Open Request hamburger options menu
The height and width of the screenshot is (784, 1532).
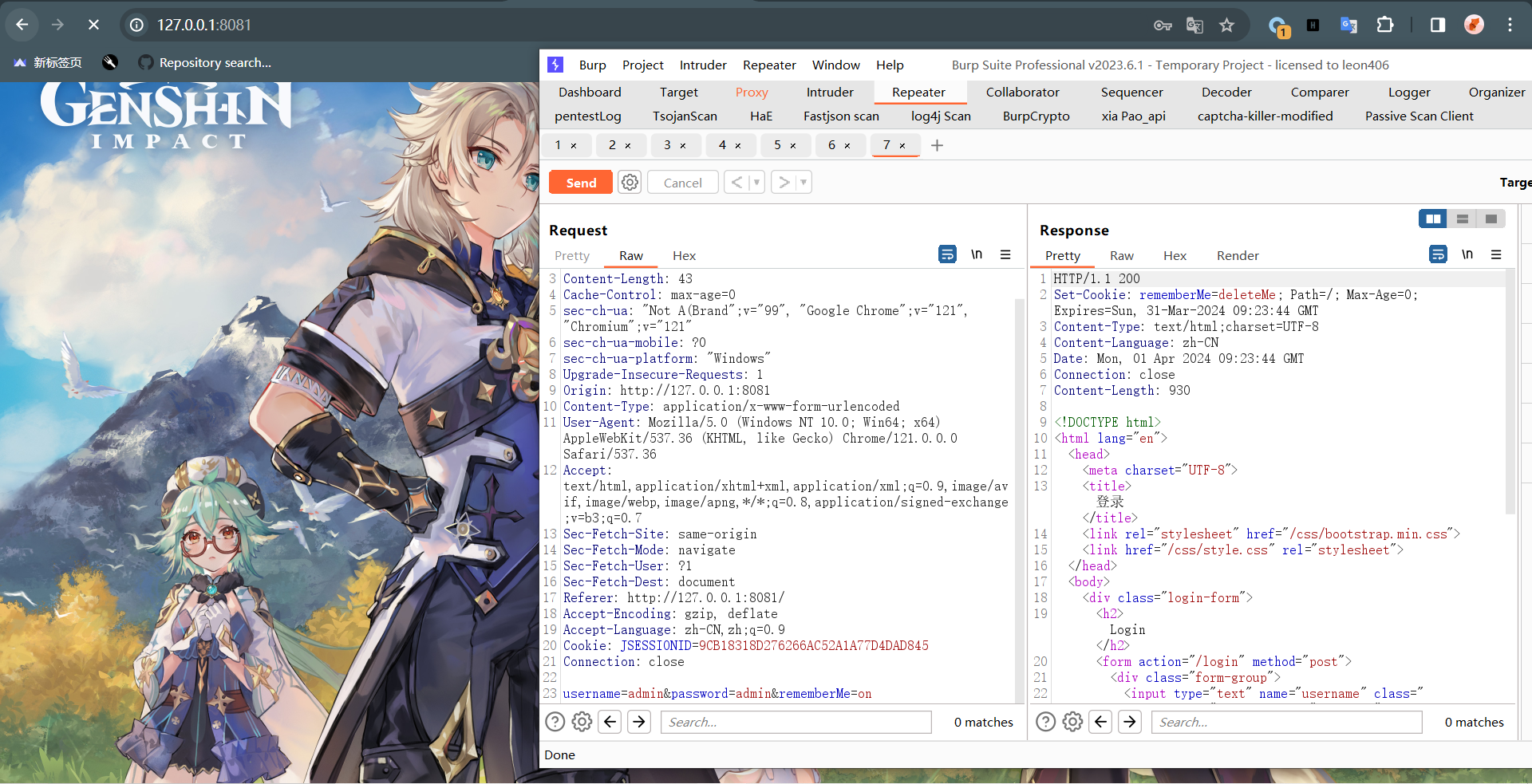click(x=1005, y=254)
